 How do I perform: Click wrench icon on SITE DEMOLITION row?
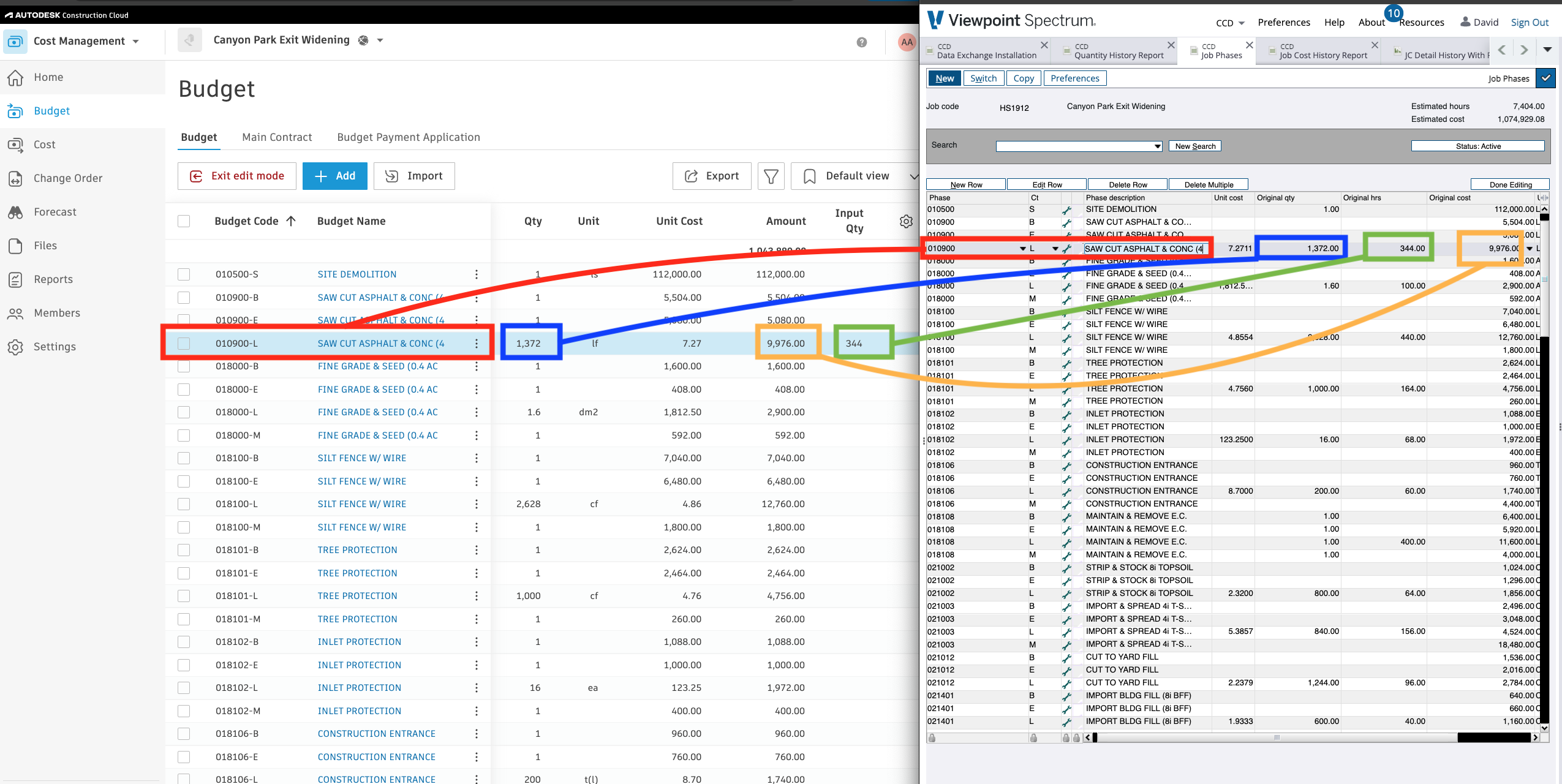(x=1066, y=210)
